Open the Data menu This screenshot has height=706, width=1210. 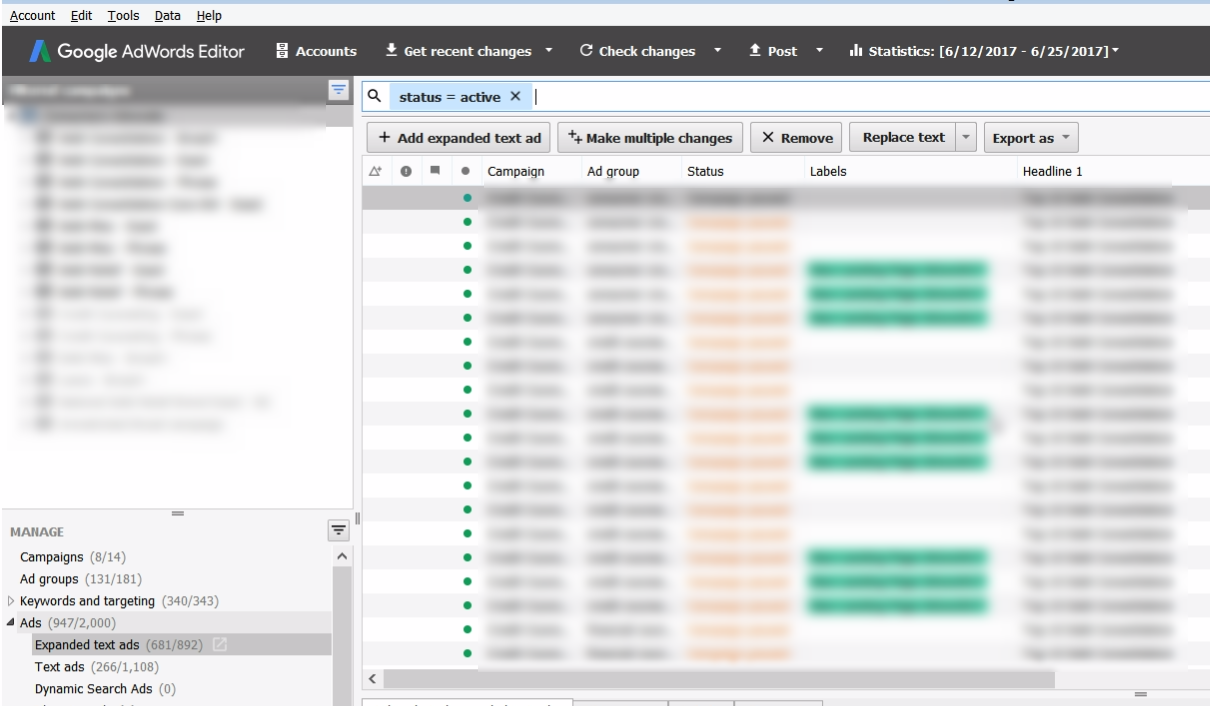coord(166,16)
